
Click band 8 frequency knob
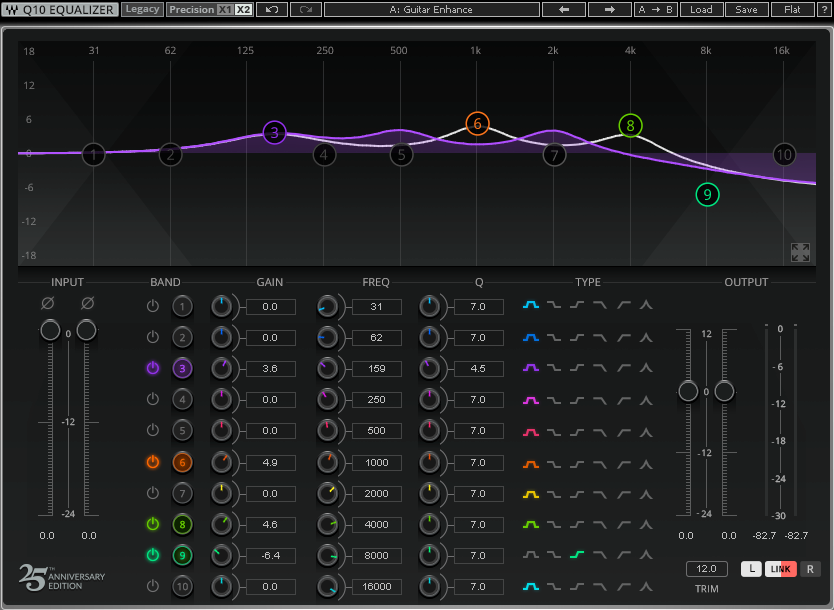click(x=327, y=524)
